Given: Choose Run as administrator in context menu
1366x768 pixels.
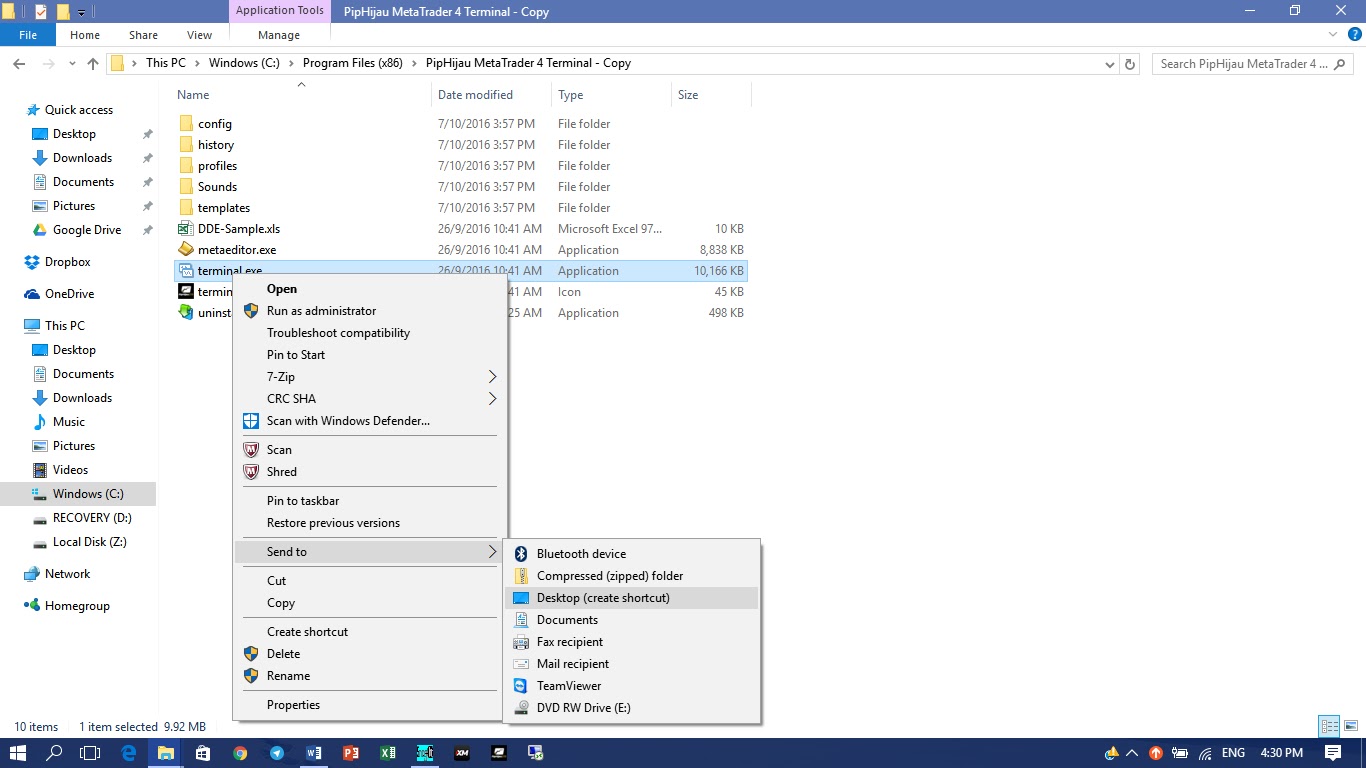Looking at the screenshot, I should tap(366, 311).
